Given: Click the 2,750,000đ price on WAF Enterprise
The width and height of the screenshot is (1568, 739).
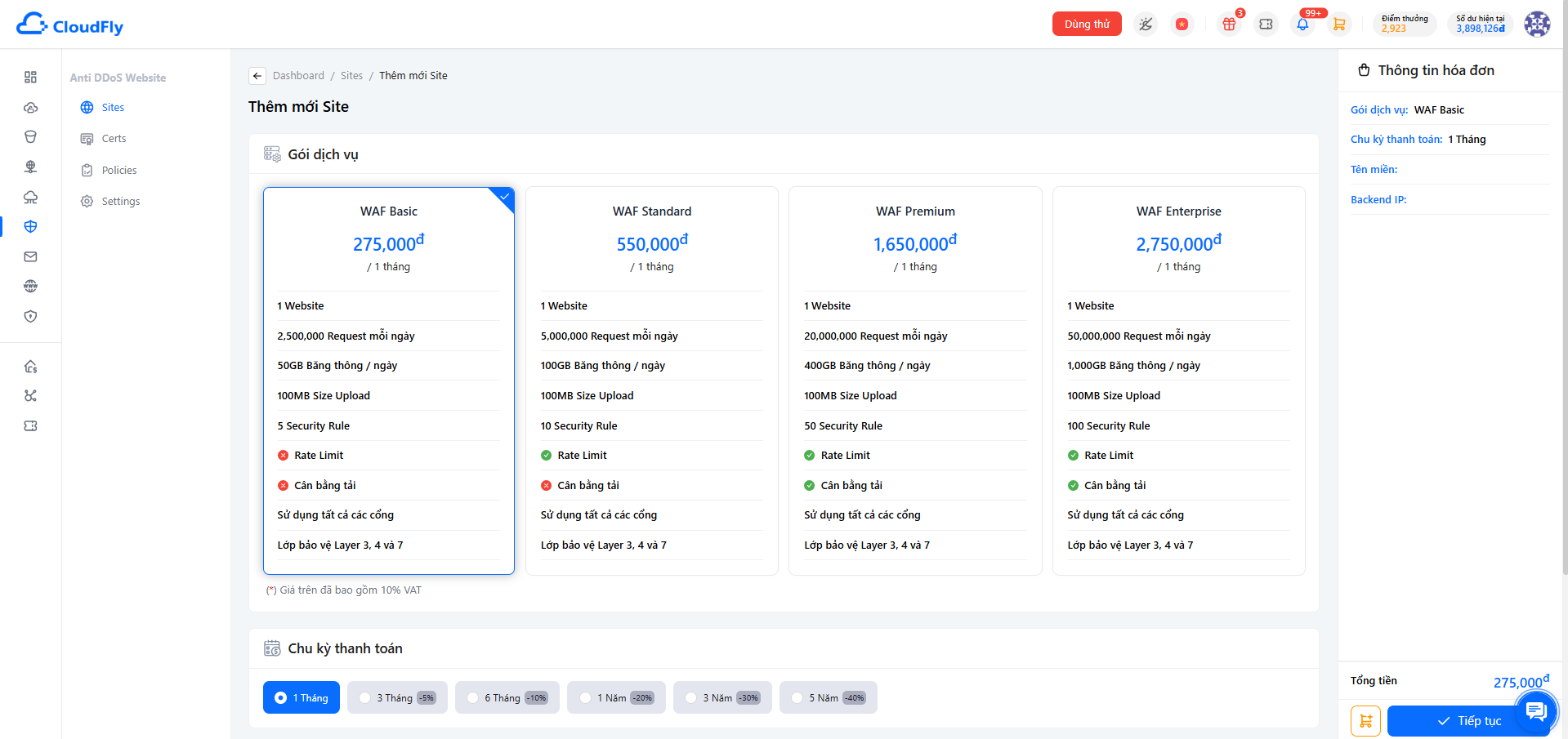Looking at the screenshot, I should pos(1179,243).
